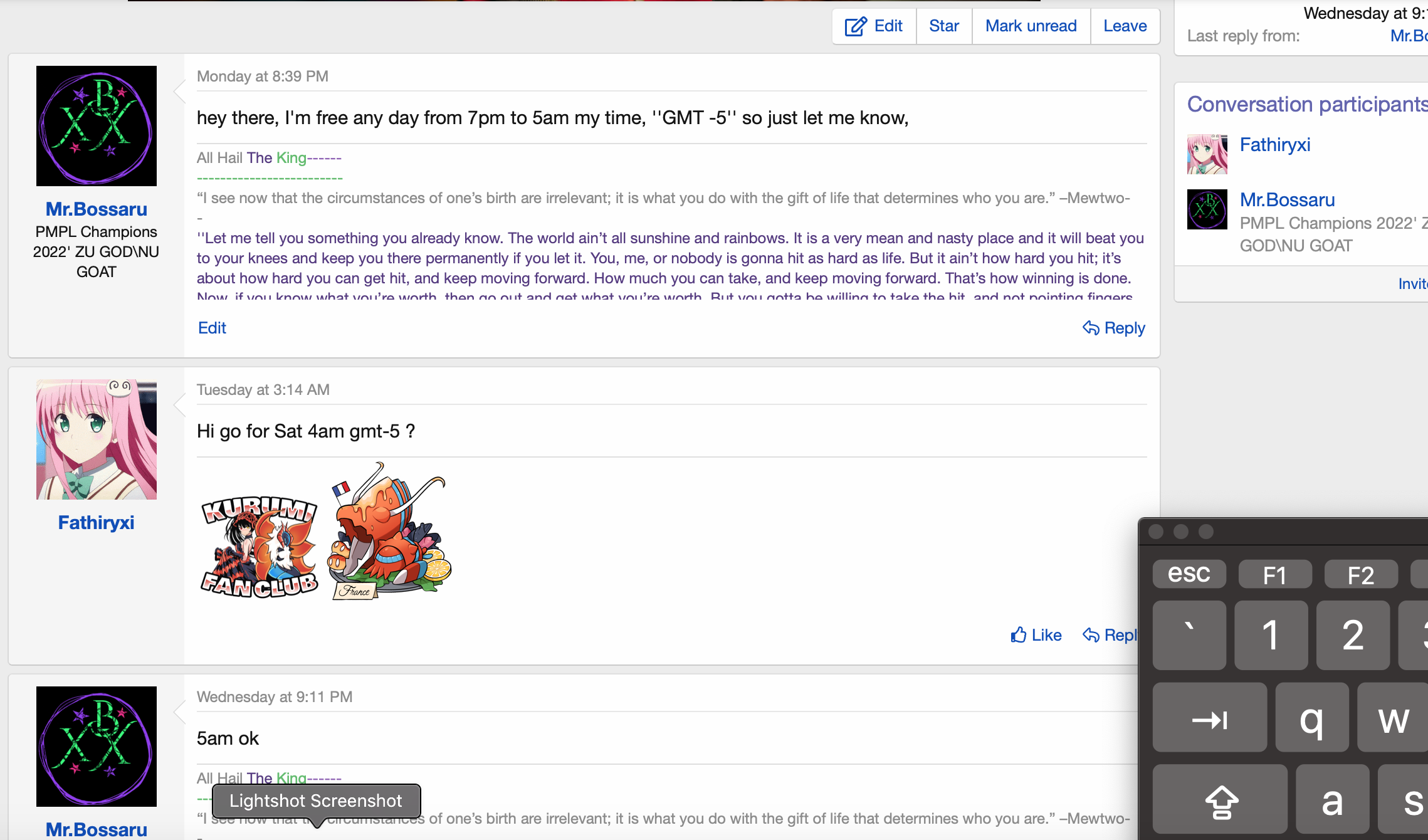Mark the conversation as unread
The height and width of the screenshot is (840, 1428).
(x=1031, y=26)
